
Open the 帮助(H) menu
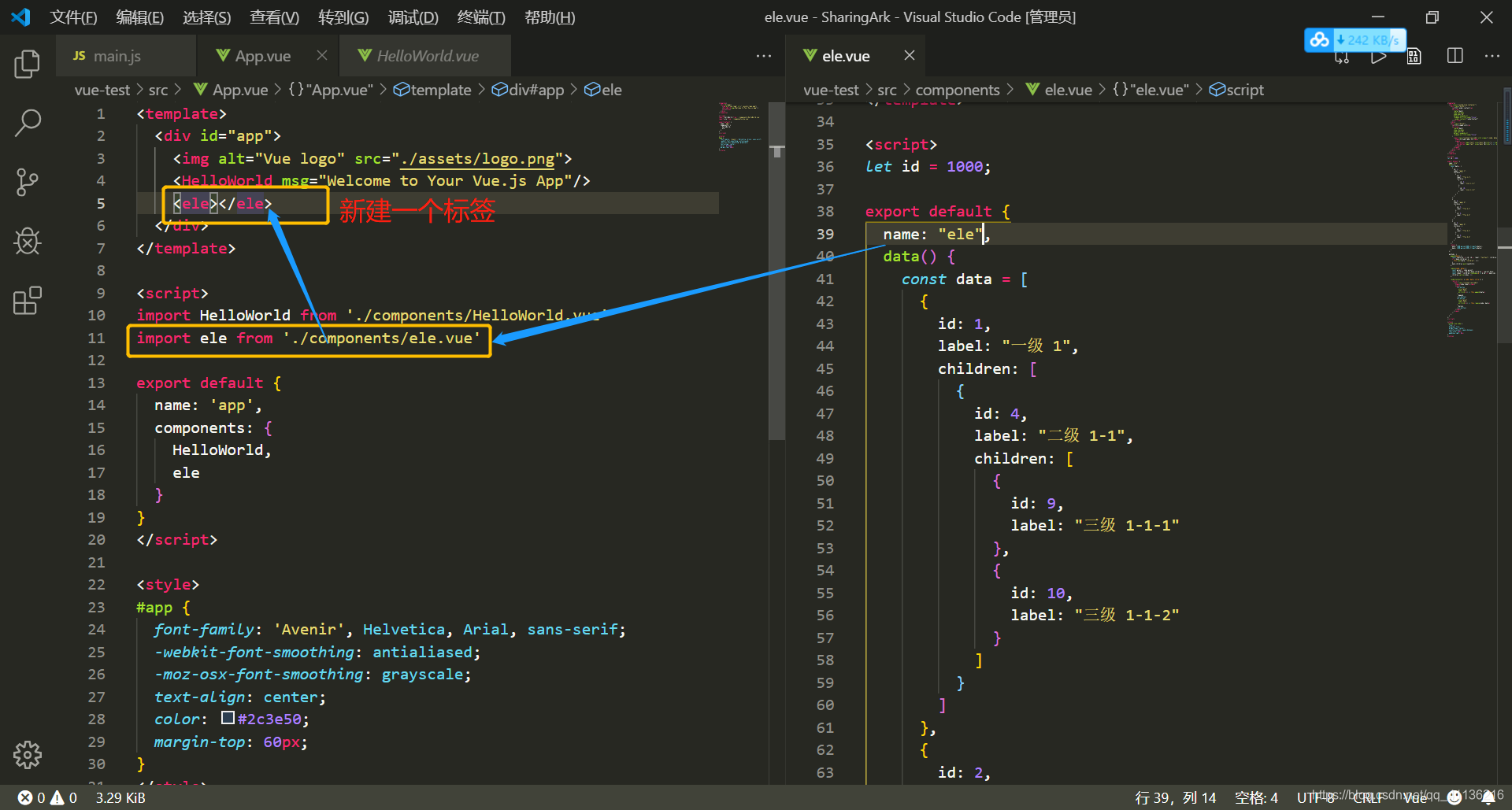coord(550,17)
